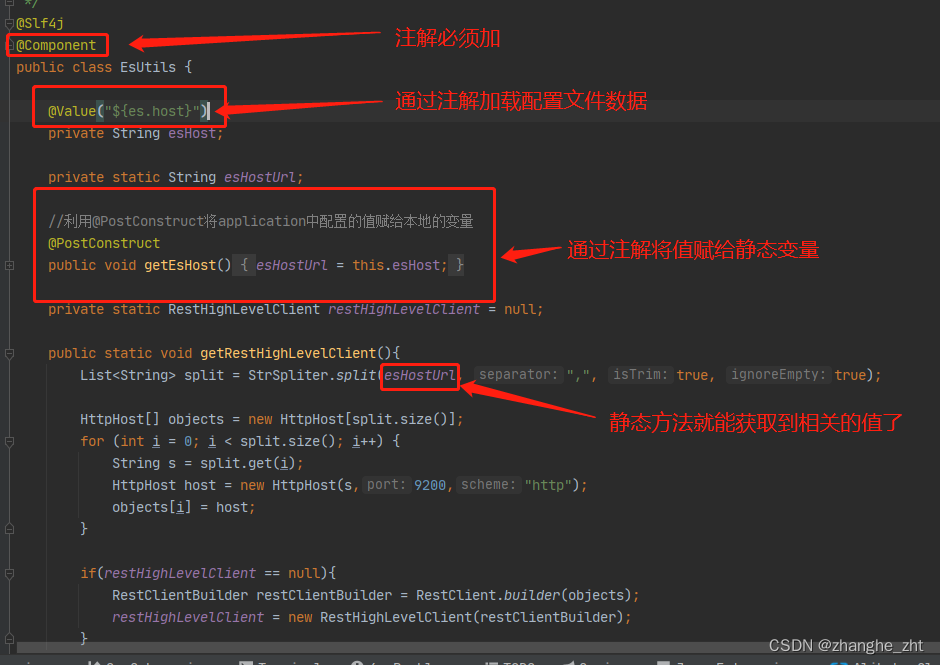Click objects[i] = host assignment
The image size is (940, 665).
[183, 507]
